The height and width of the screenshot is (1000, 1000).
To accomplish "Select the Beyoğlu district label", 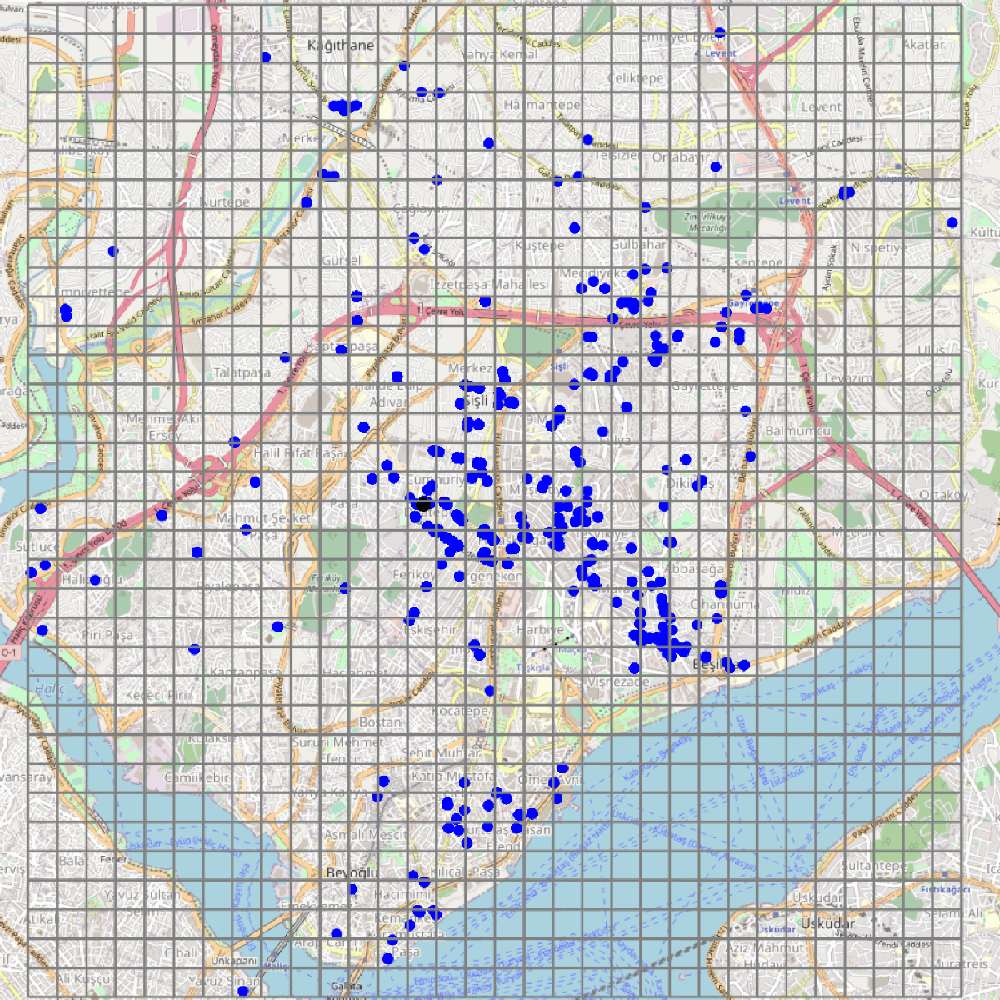I will (351, 872).
